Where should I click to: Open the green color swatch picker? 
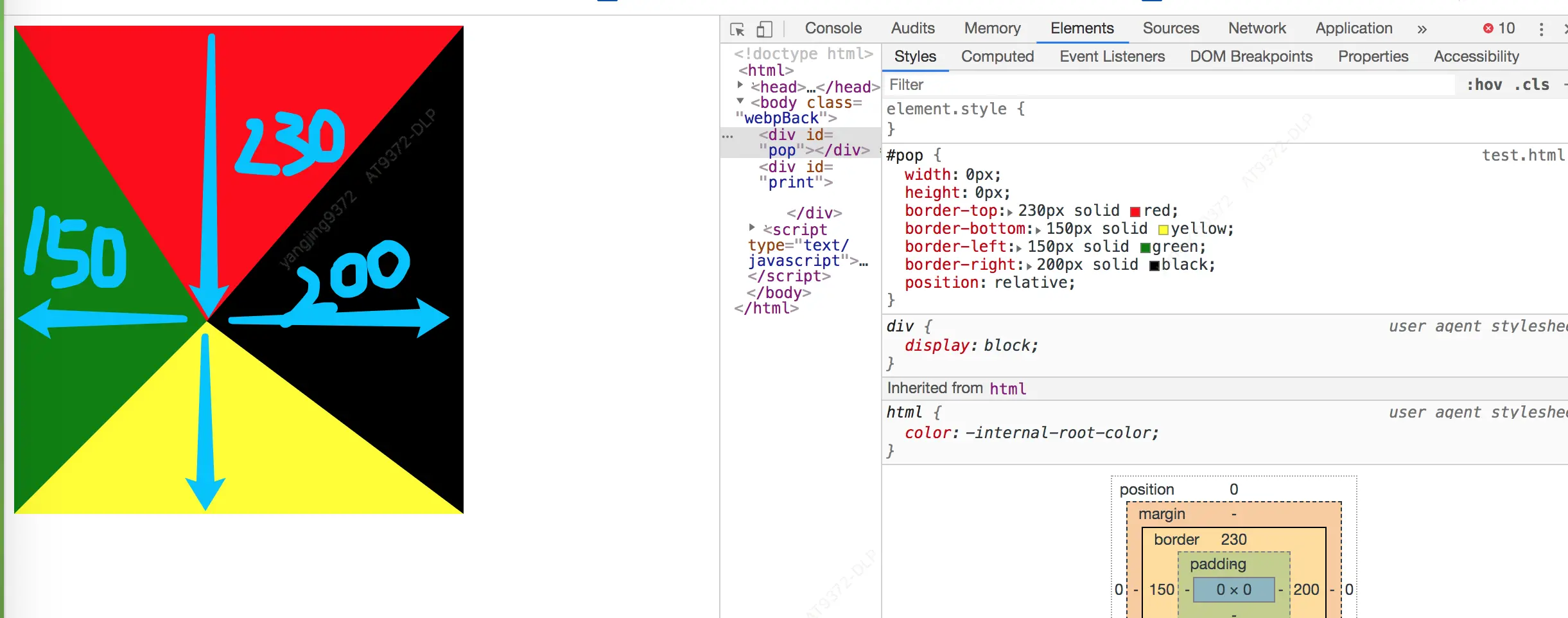[x=1145, y=248]
